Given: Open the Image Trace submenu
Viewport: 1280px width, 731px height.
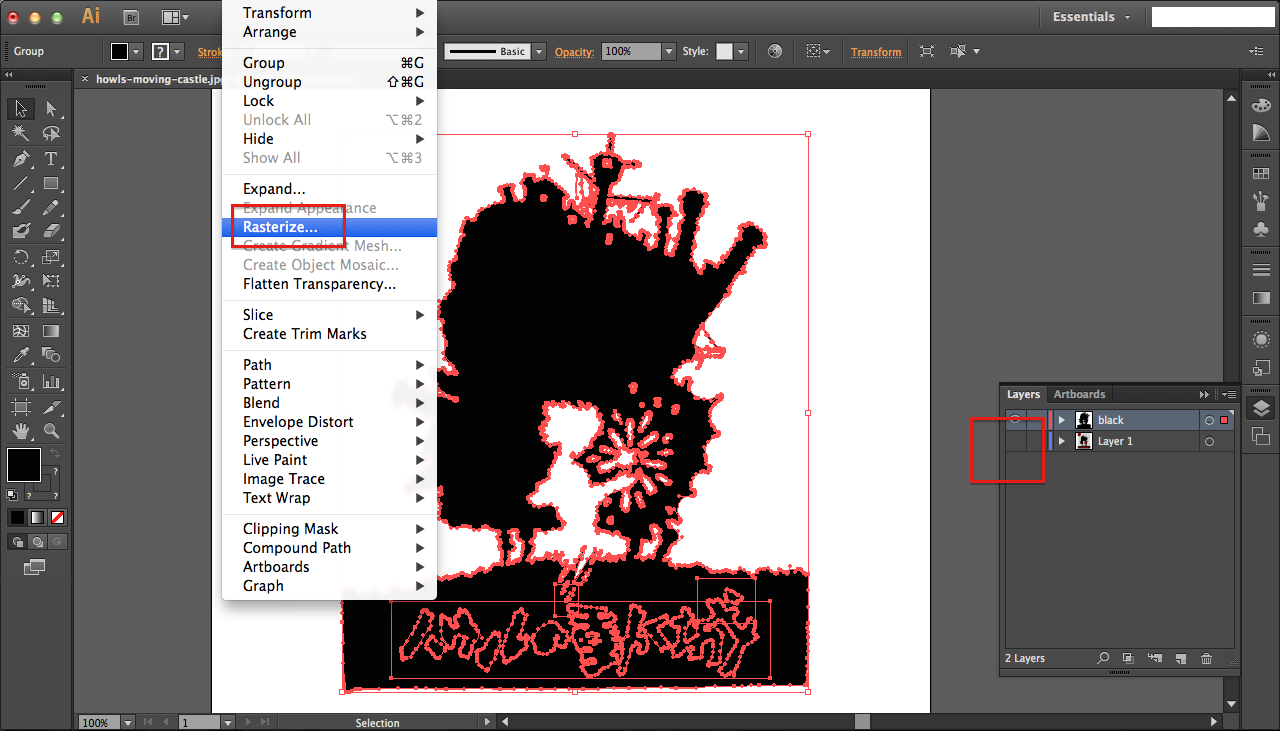Looking at the screenshot, I should click(x=329, y=479).
